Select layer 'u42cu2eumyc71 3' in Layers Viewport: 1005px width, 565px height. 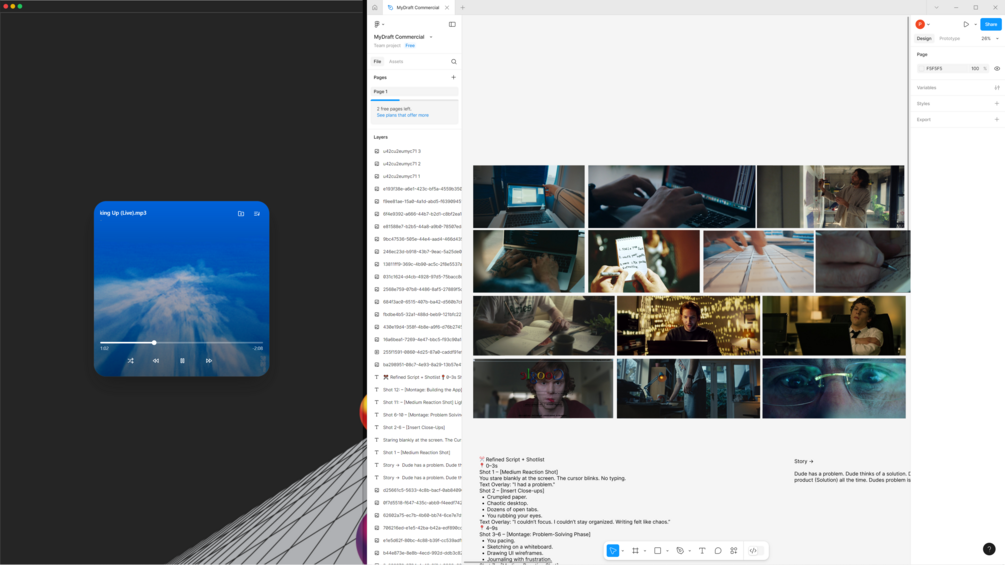[x=417, y=151]
